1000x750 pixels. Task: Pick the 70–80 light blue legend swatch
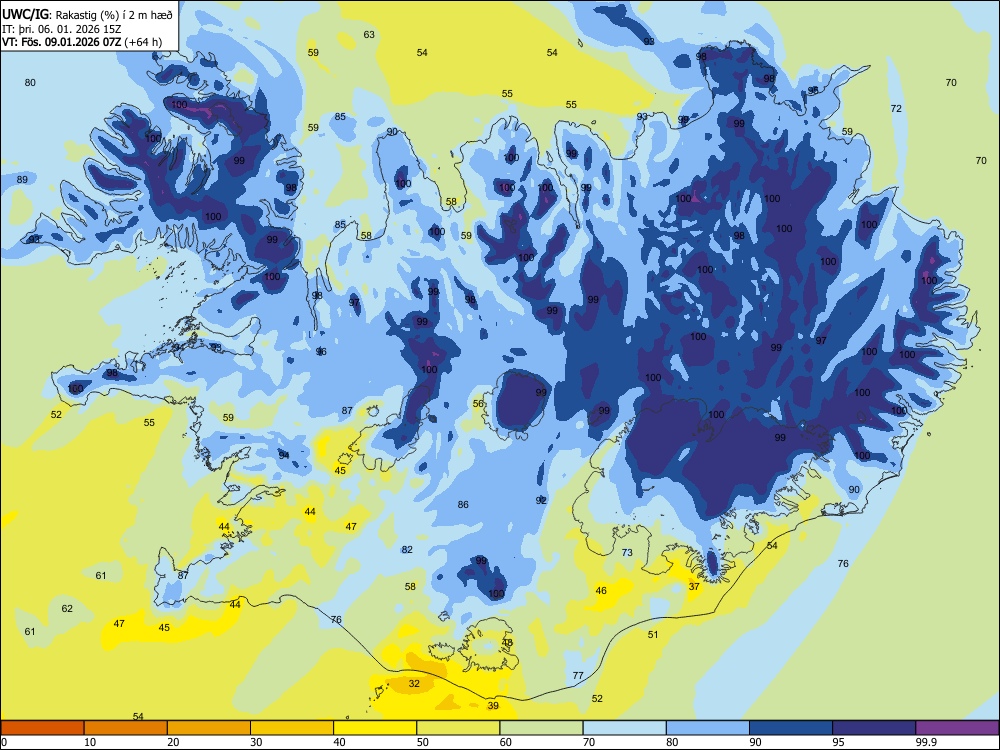pos(624,728)
